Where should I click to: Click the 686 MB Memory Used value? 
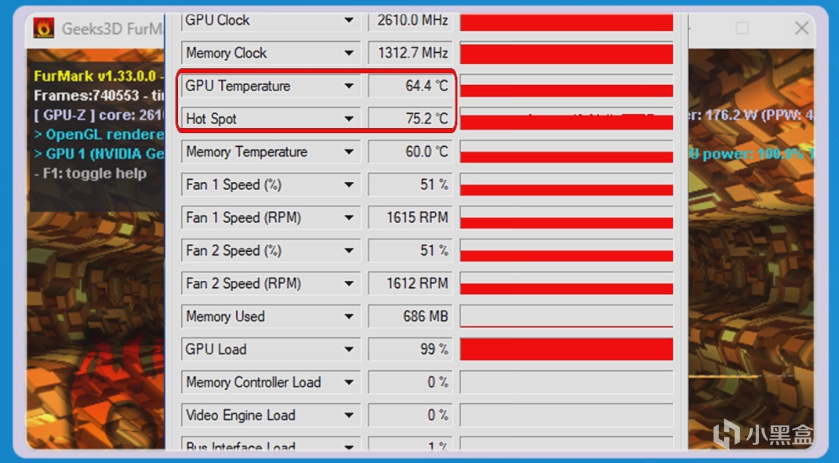(x=410, y=316)
